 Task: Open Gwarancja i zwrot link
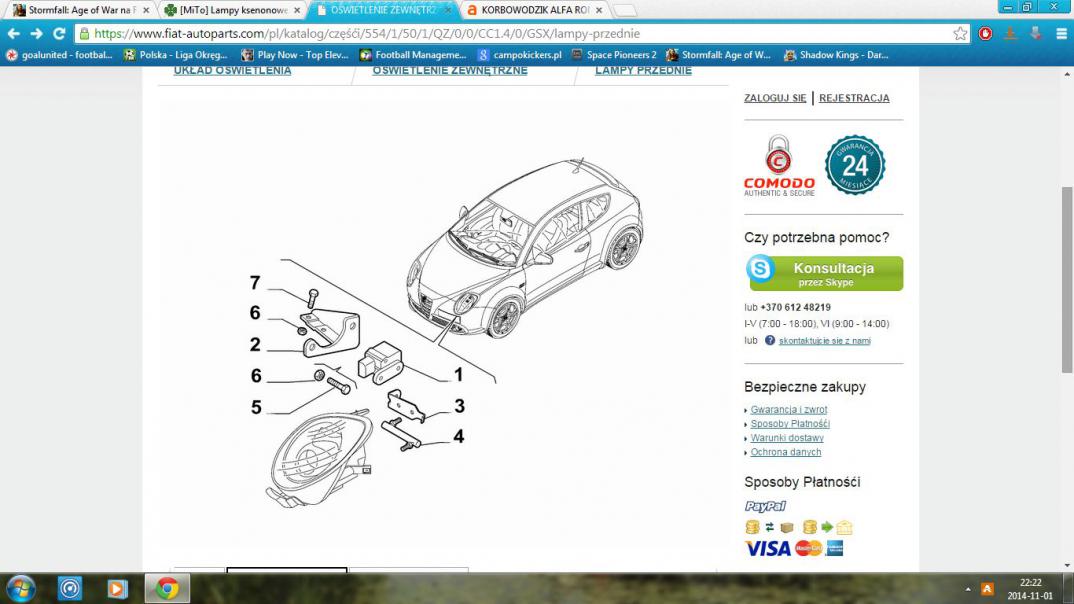coord(788,410)
